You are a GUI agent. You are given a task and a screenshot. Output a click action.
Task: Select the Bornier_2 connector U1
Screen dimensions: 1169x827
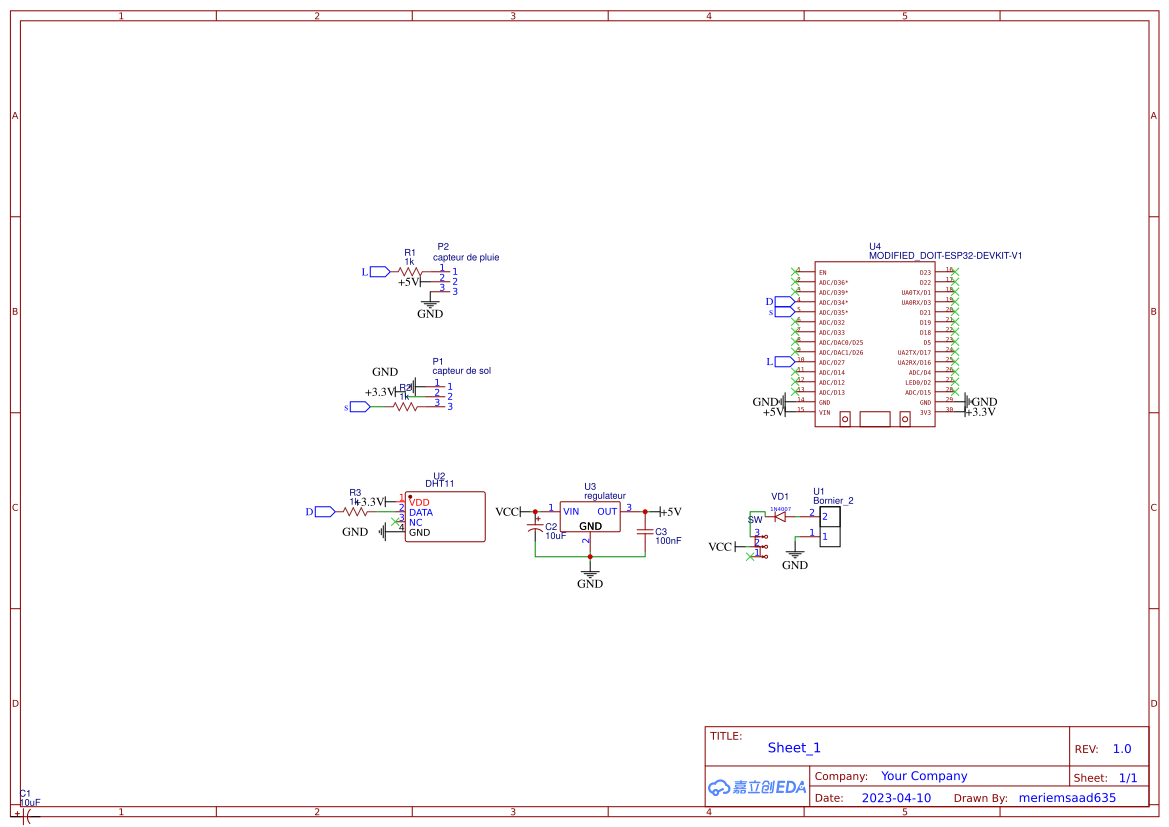tap(830, 527)
